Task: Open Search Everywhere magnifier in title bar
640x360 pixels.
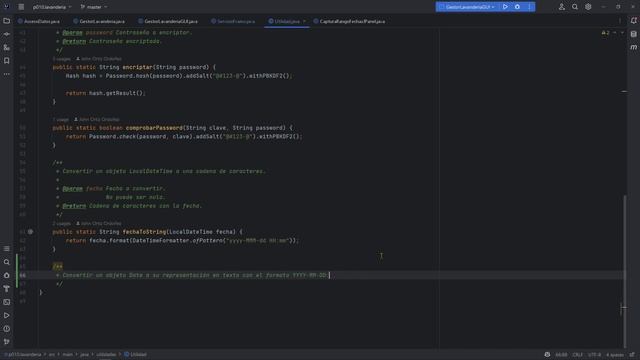Action: (575, 7)
